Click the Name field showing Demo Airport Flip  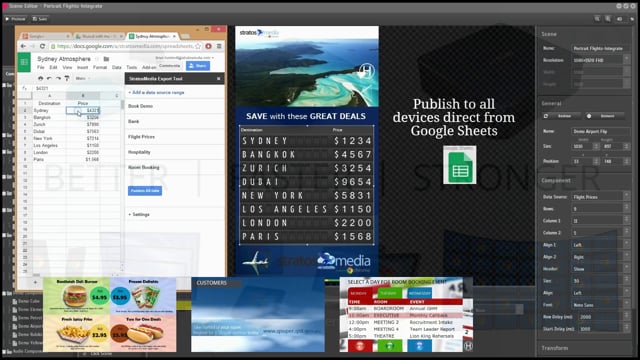point(601,131)
